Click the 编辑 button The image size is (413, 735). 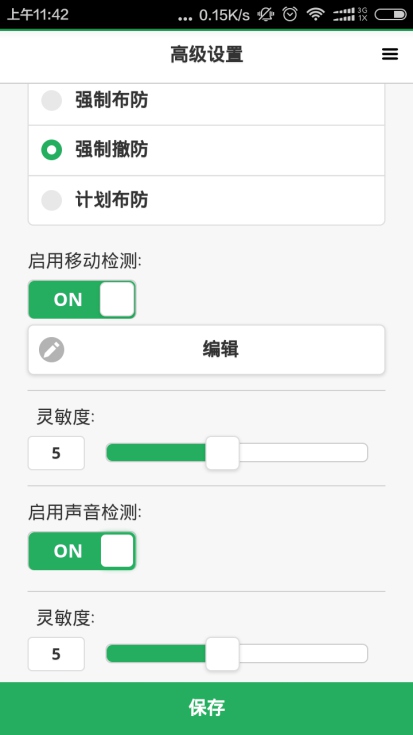click(206, 350)
